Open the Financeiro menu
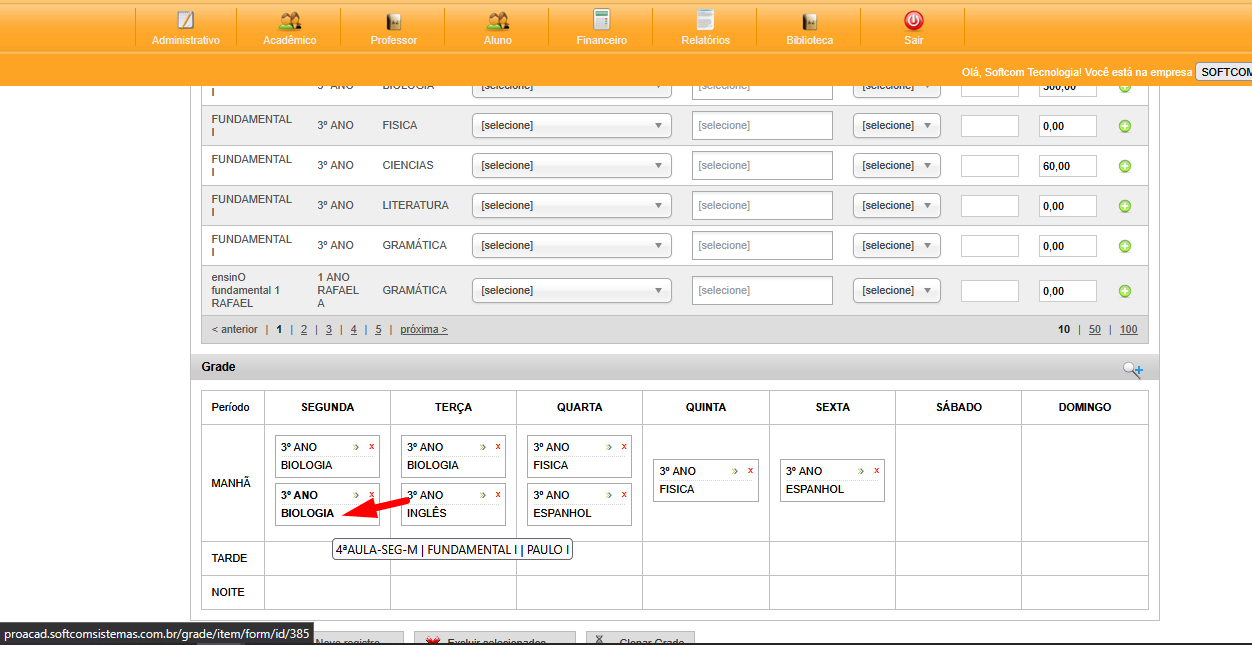Image resolution: width=1252 pixels, height=645 pixels. click(x=601, y=28)
